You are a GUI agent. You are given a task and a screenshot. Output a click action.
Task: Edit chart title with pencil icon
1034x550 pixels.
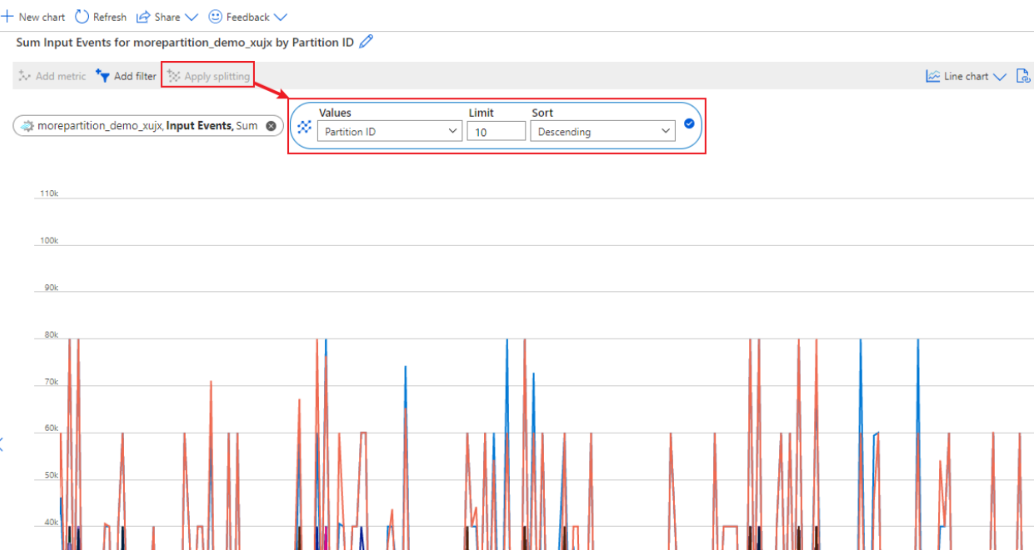point(366,42)
